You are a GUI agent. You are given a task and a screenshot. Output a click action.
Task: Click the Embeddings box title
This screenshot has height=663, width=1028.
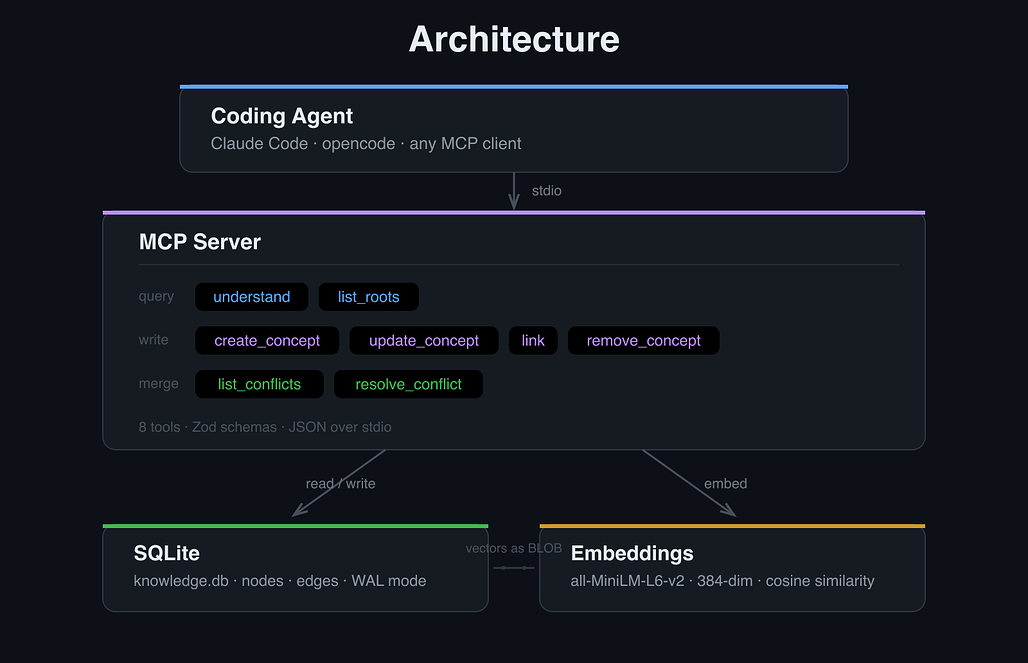pyautogui.click(x=632, y=553)
